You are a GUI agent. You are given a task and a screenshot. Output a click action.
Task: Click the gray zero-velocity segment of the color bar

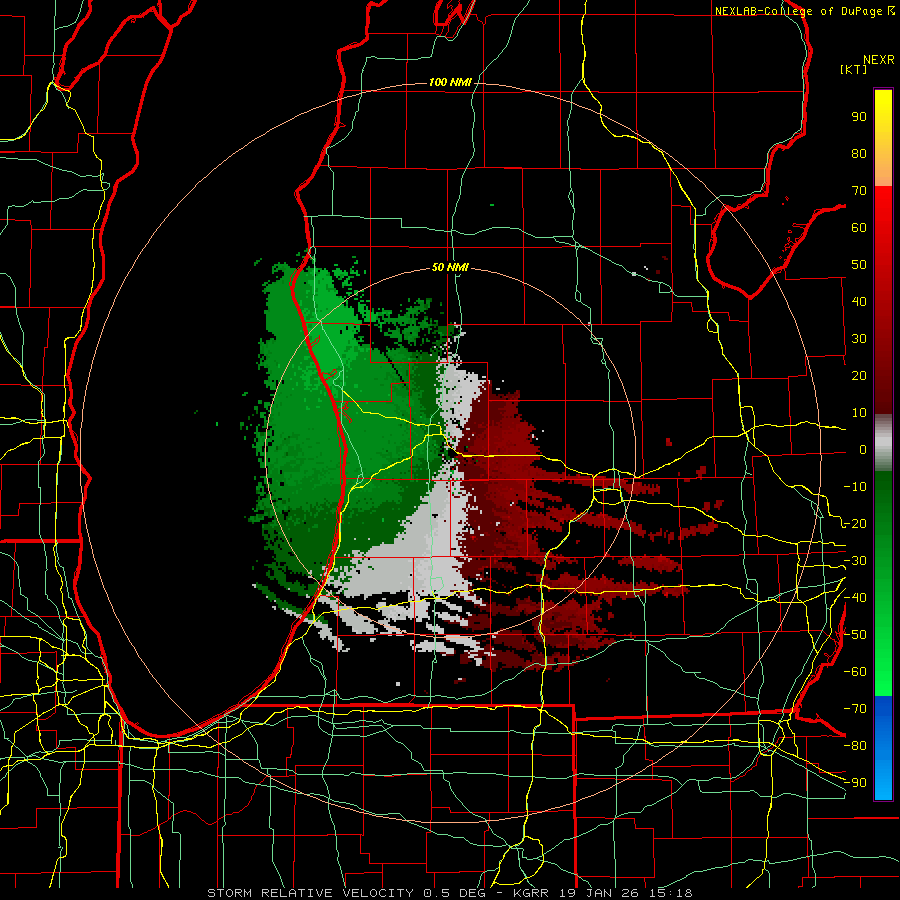pyautogui.click(x=883, y=443)
